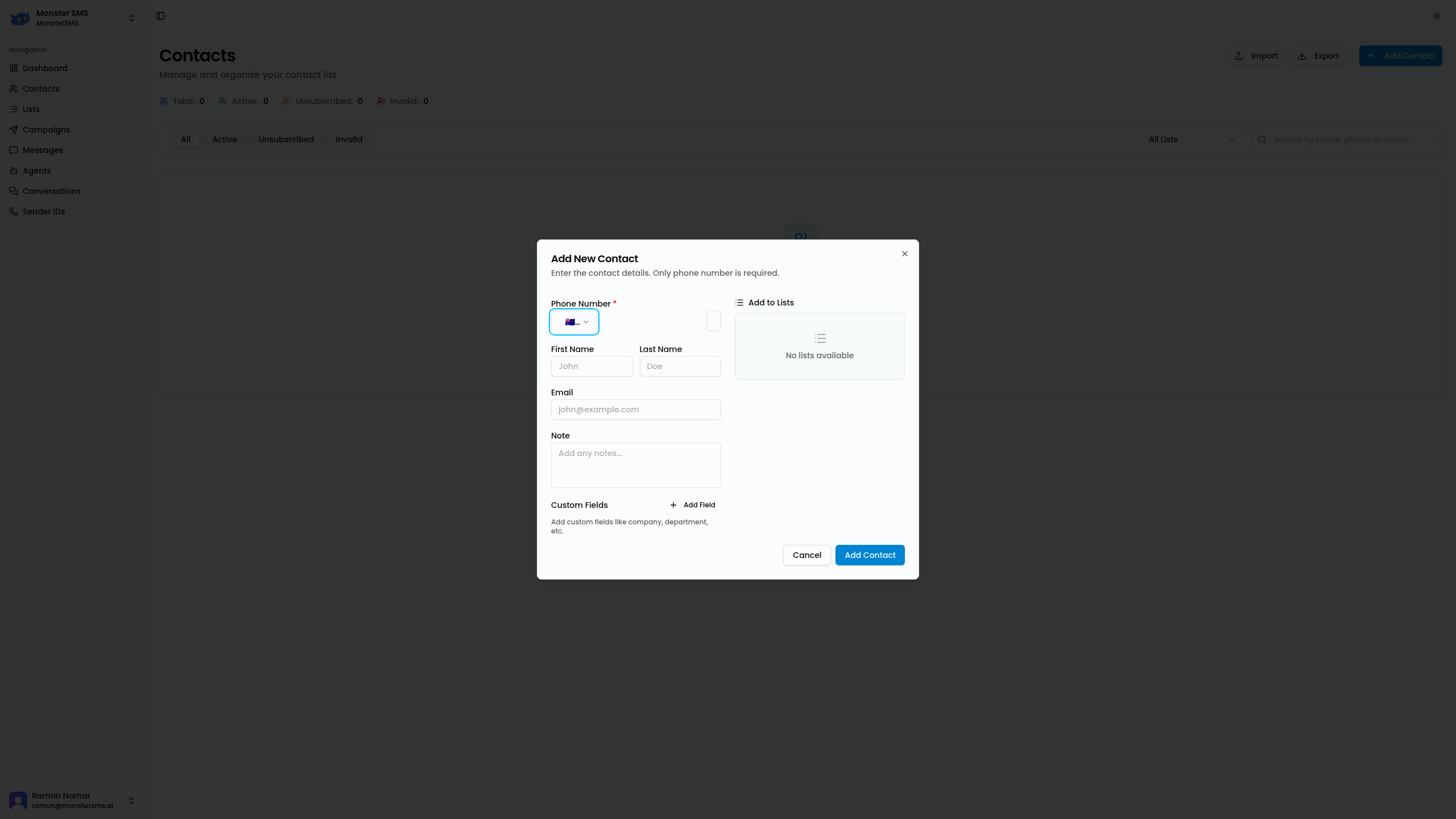Click the small box beside the phone field
1456x819 pixels.
(713, 321)
